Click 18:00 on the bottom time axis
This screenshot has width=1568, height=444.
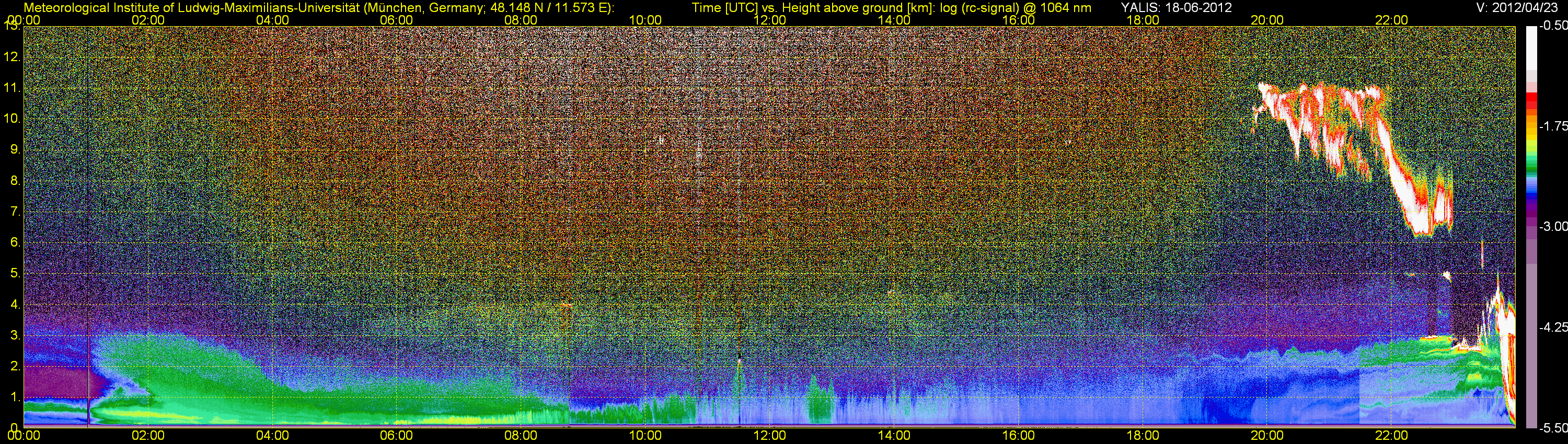(x=1143, y=436)
